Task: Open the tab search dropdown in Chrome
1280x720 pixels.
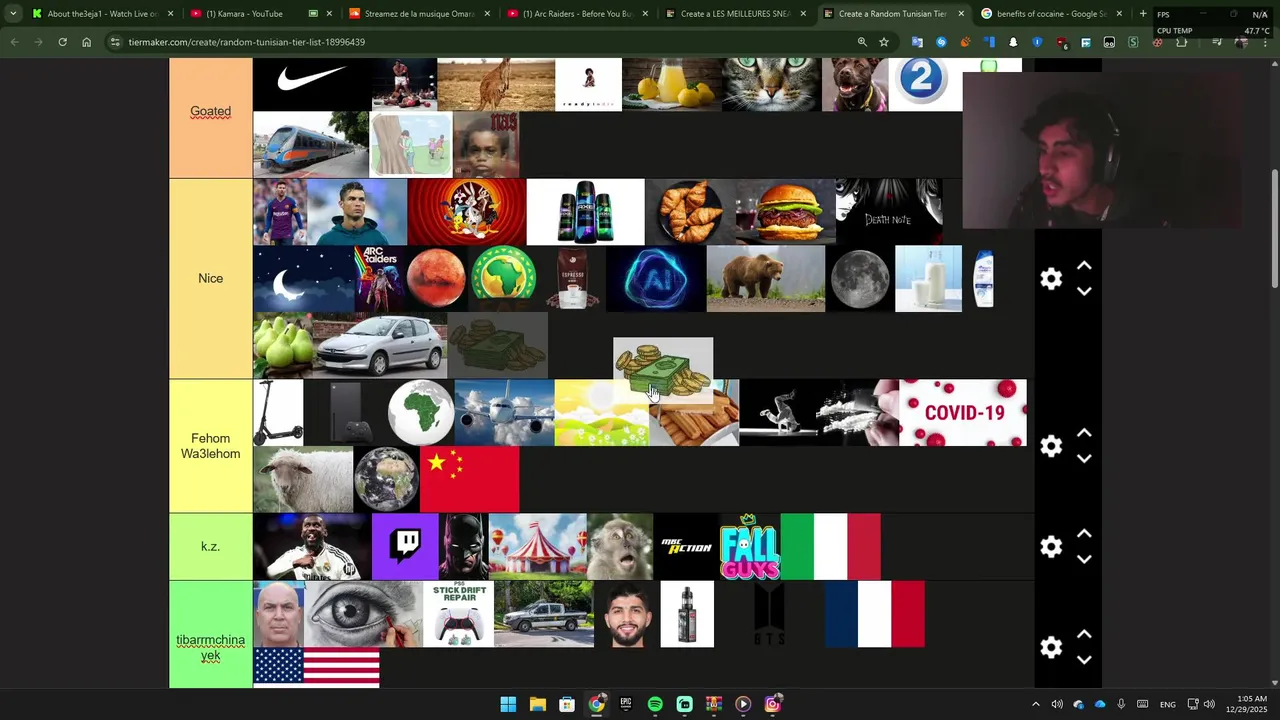Action: (x=12, y=14)
